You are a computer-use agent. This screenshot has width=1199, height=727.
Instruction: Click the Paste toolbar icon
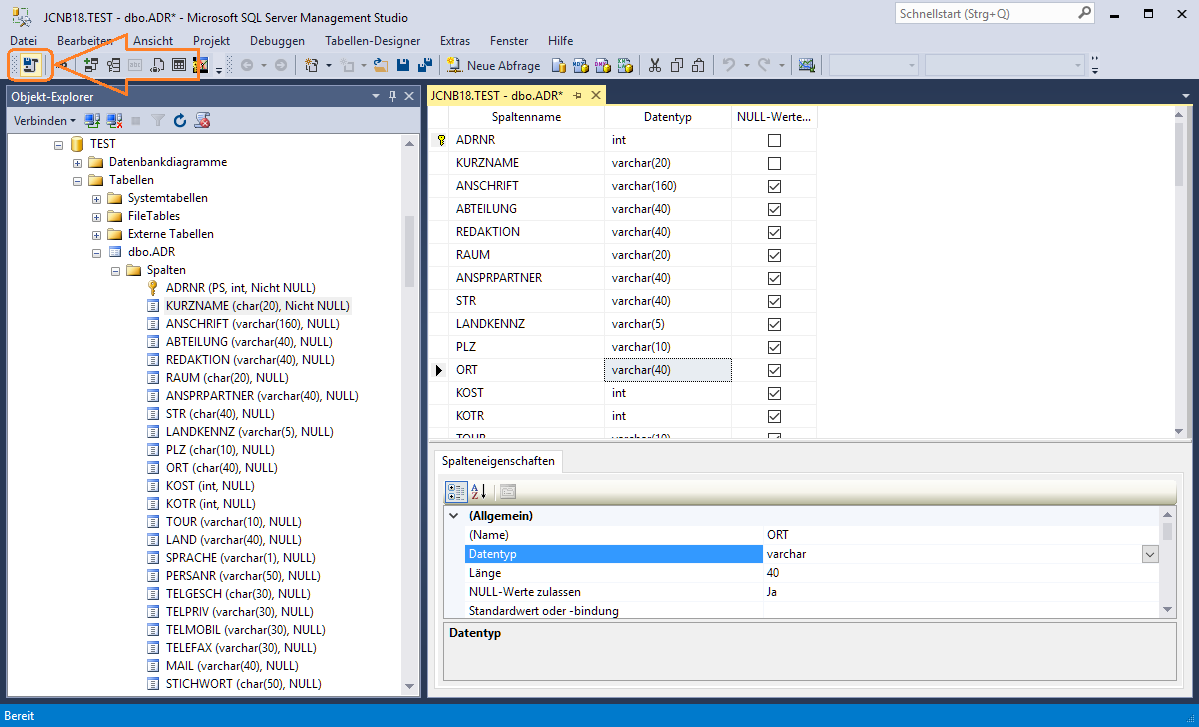pos(698,66)
